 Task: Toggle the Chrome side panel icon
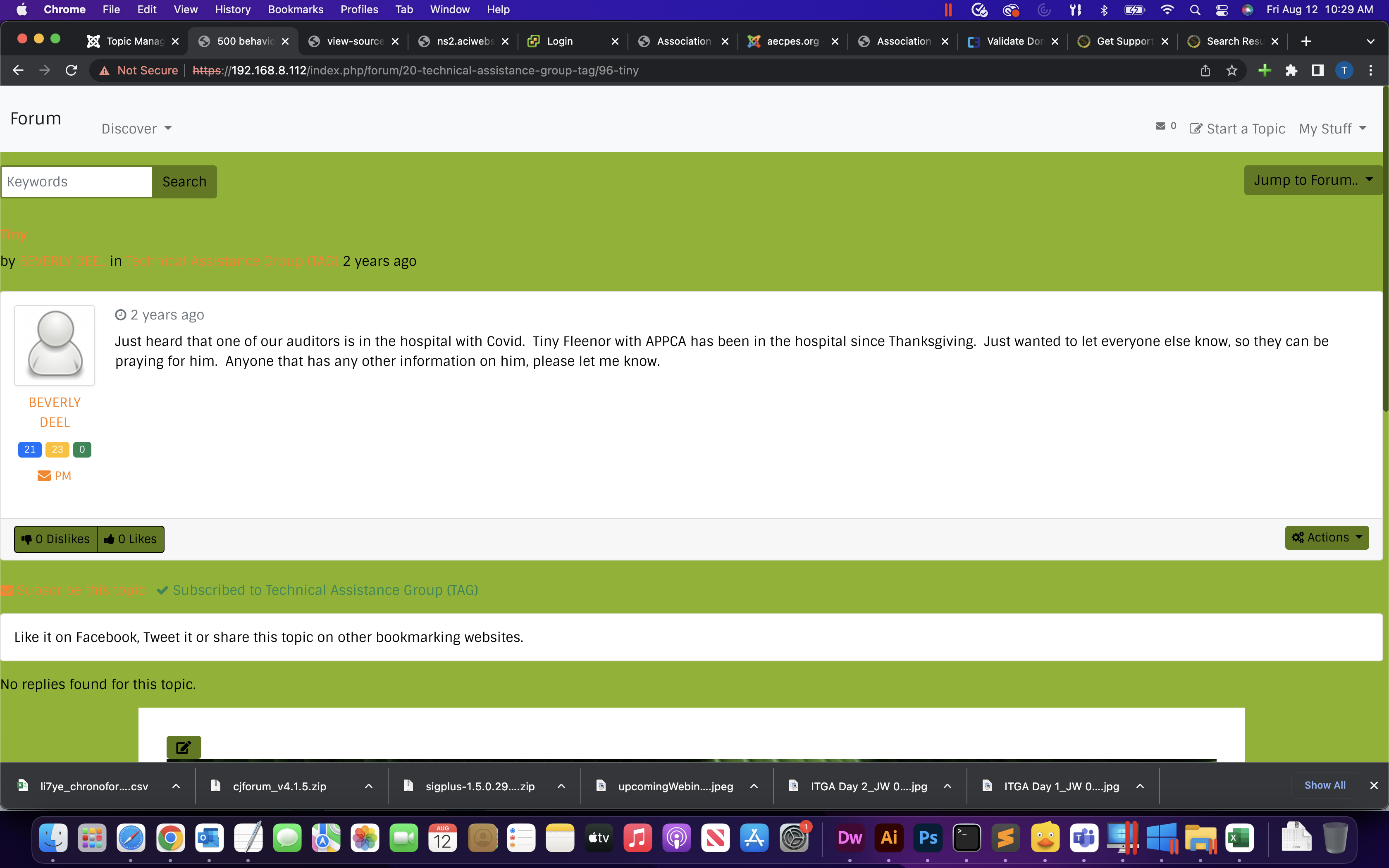pyautogui.click(x=1317, y=70)
